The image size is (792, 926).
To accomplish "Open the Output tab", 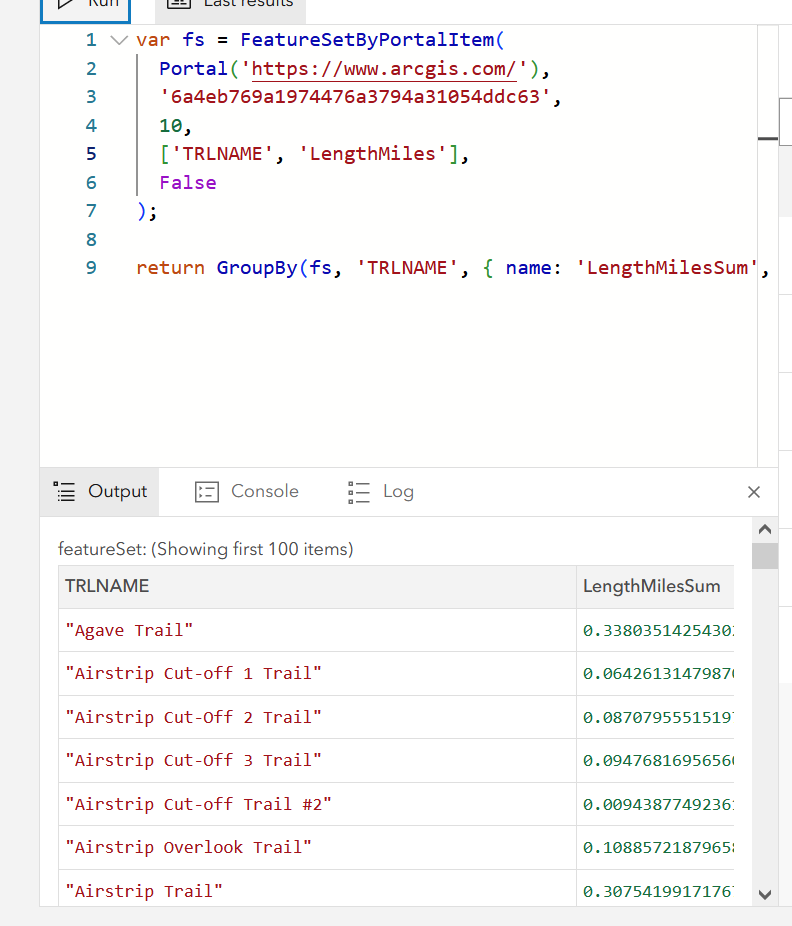I will pyautogui.click(x=116, y=491).
